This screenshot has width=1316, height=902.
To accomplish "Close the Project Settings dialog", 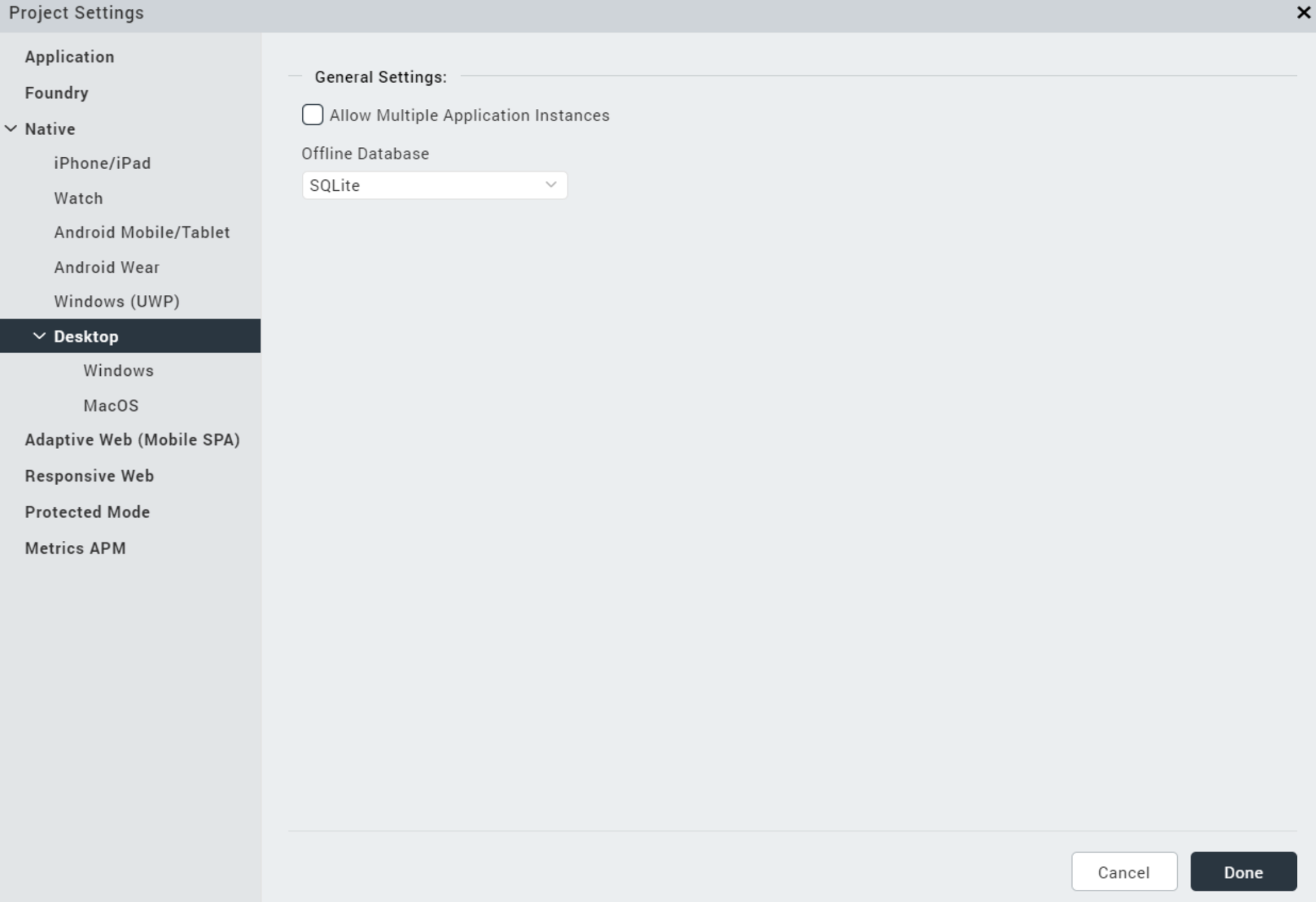I will [x=1302, y=13].
